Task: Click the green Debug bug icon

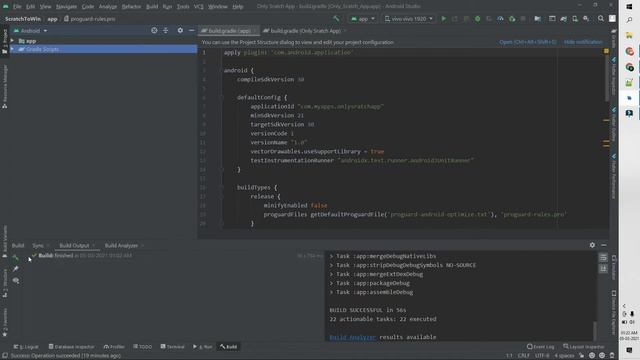Action: pos(477,19)
